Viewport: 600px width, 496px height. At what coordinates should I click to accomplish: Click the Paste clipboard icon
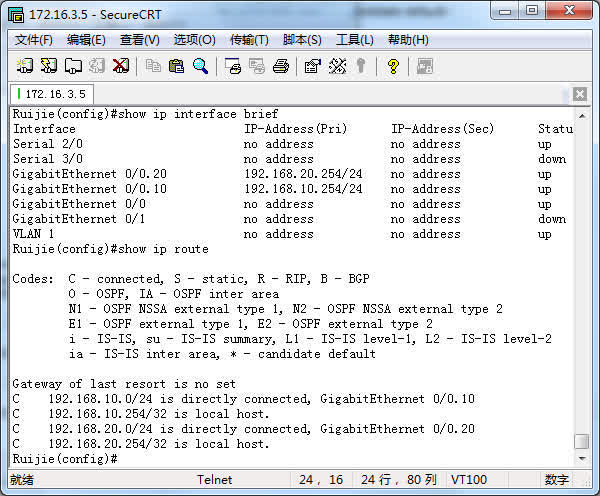pyautogui.click(x=177, y=66)
